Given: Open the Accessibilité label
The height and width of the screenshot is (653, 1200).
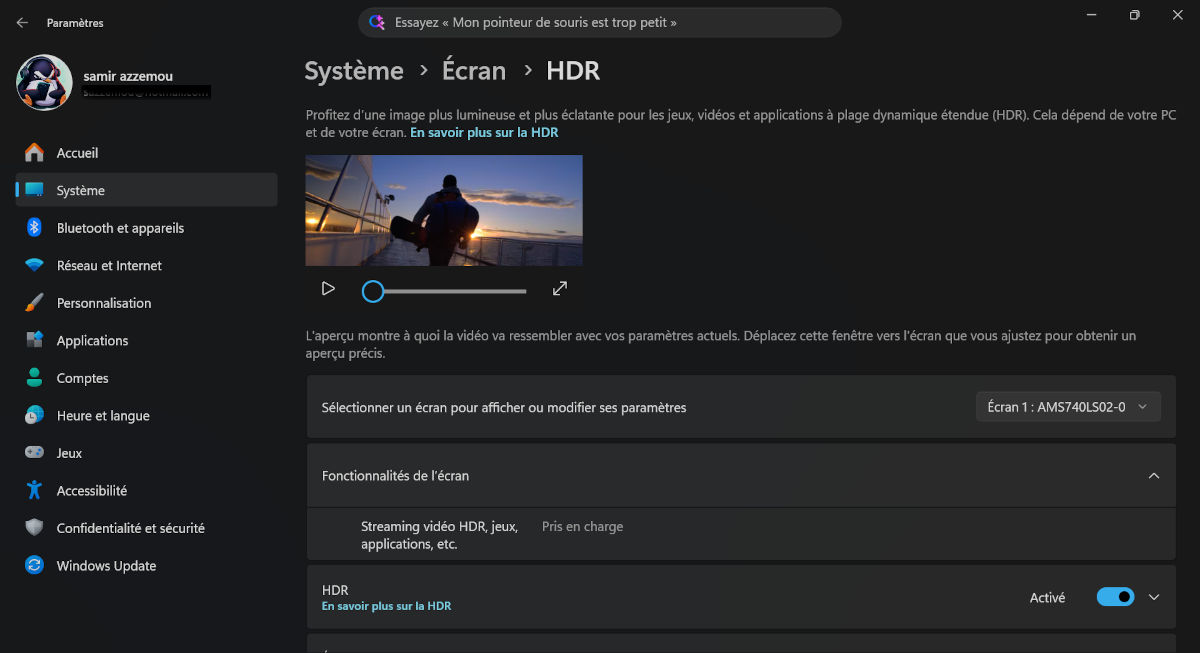Looking at the screenshot, I should [x=92, y=490].
